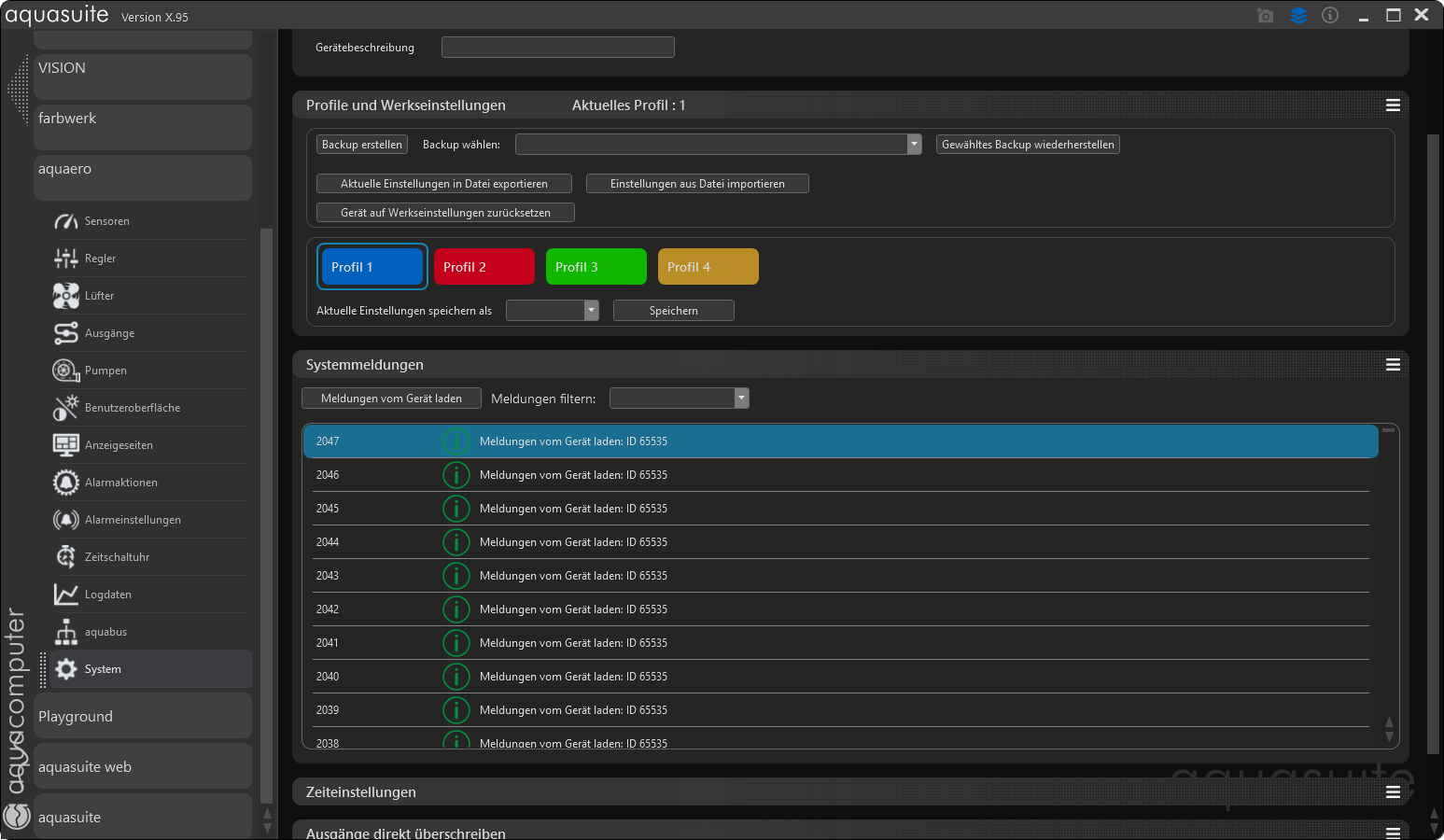Click the Zeitschaltuhr timer icon

click(65, 557)
